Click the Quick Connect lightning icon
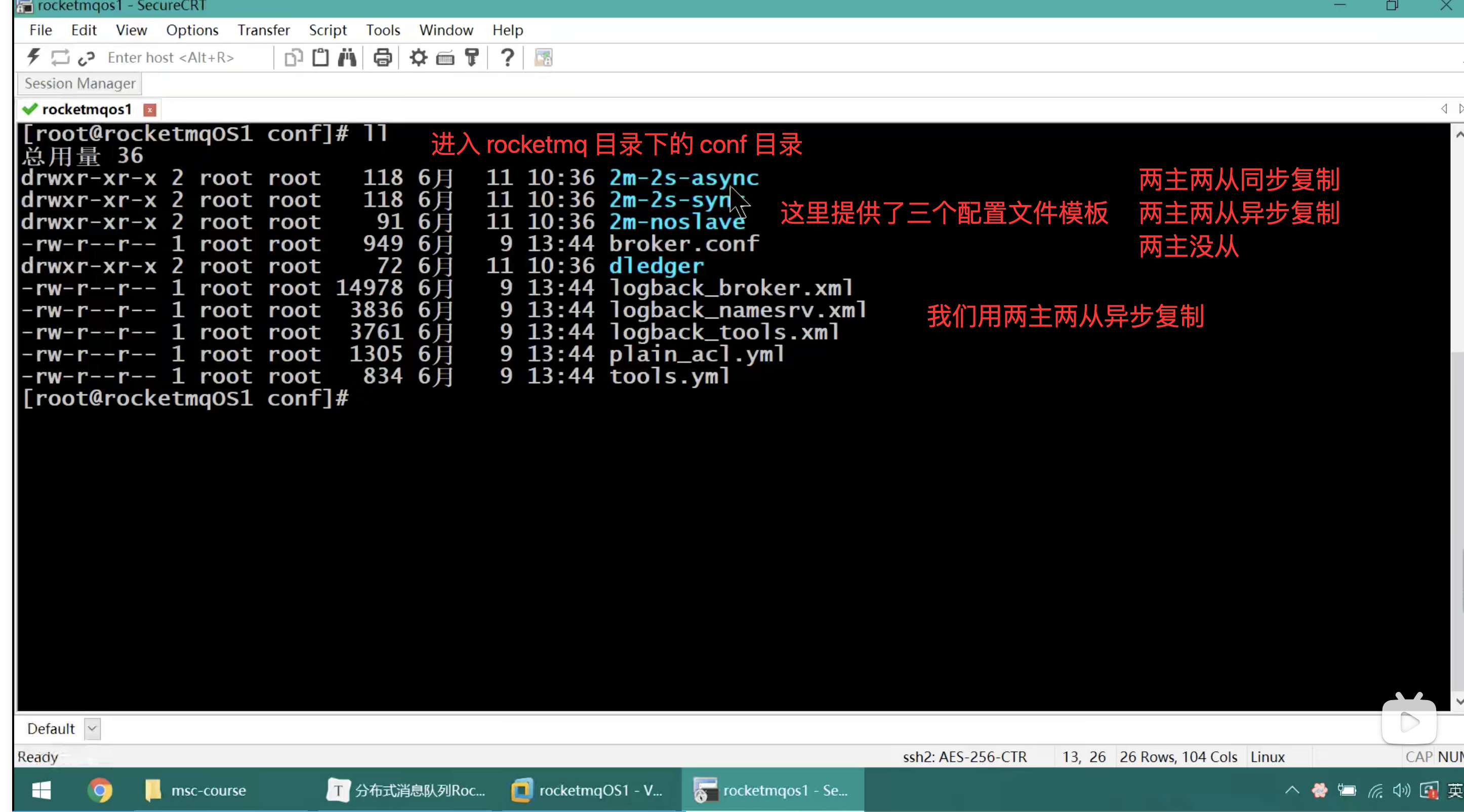1464x812 pixels. tap(33, 57)
